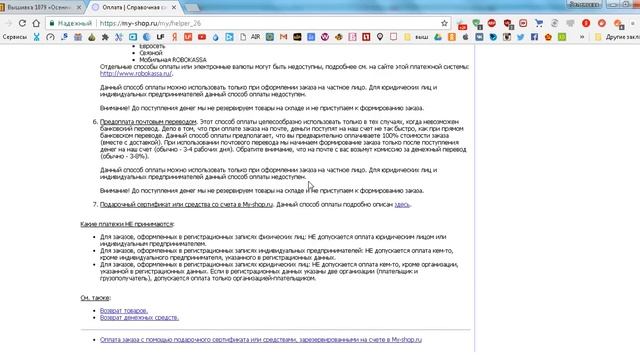Select the Оплата | Справочная tab
The image size is (640, 360).
(133, 7)
